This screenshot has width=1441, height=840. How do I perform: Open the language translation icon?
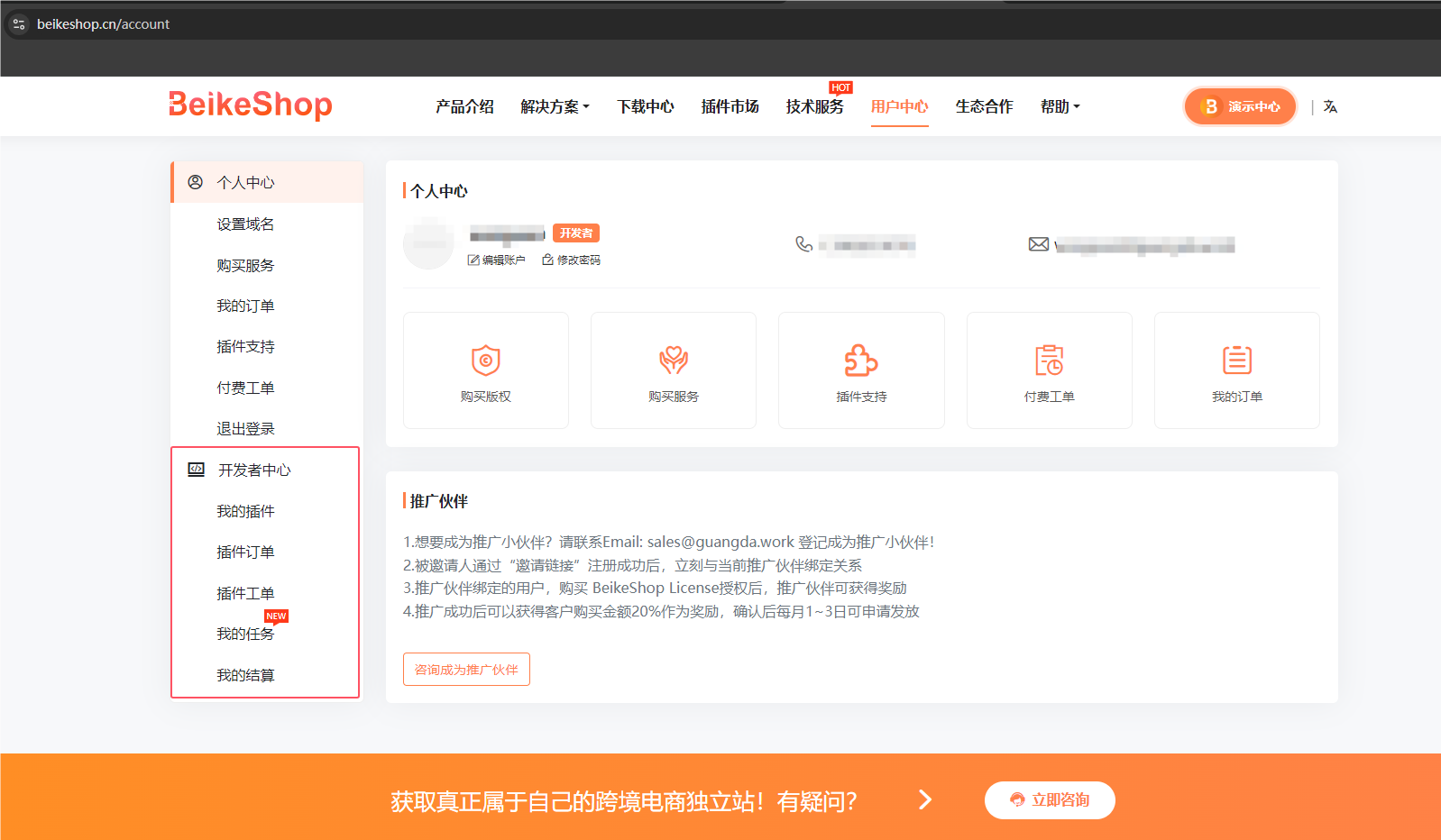1330,106
